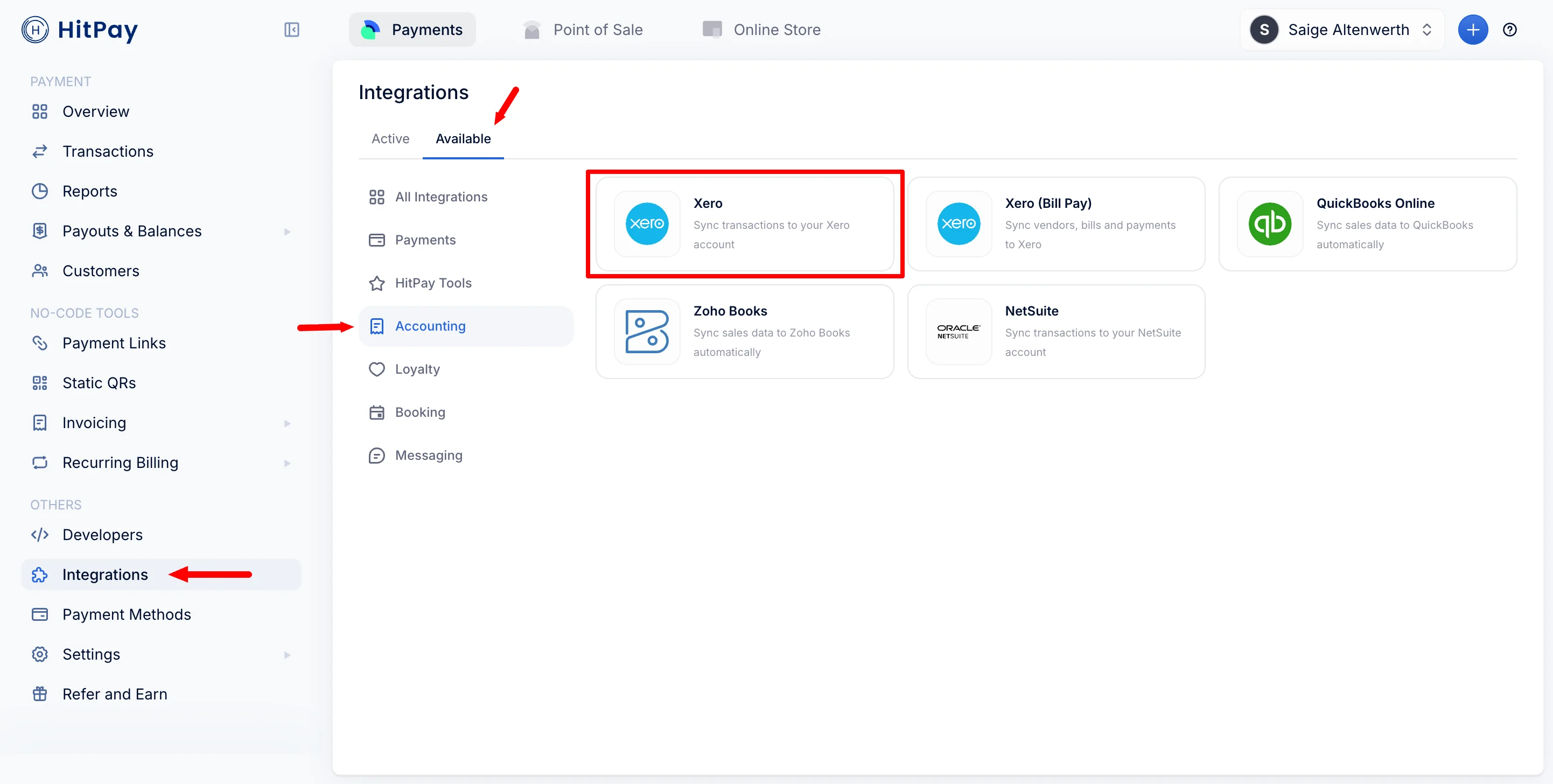Open the Xero (Bill Pay) integration card
Screen dimensions: 1553x784
coord(1056,223)
